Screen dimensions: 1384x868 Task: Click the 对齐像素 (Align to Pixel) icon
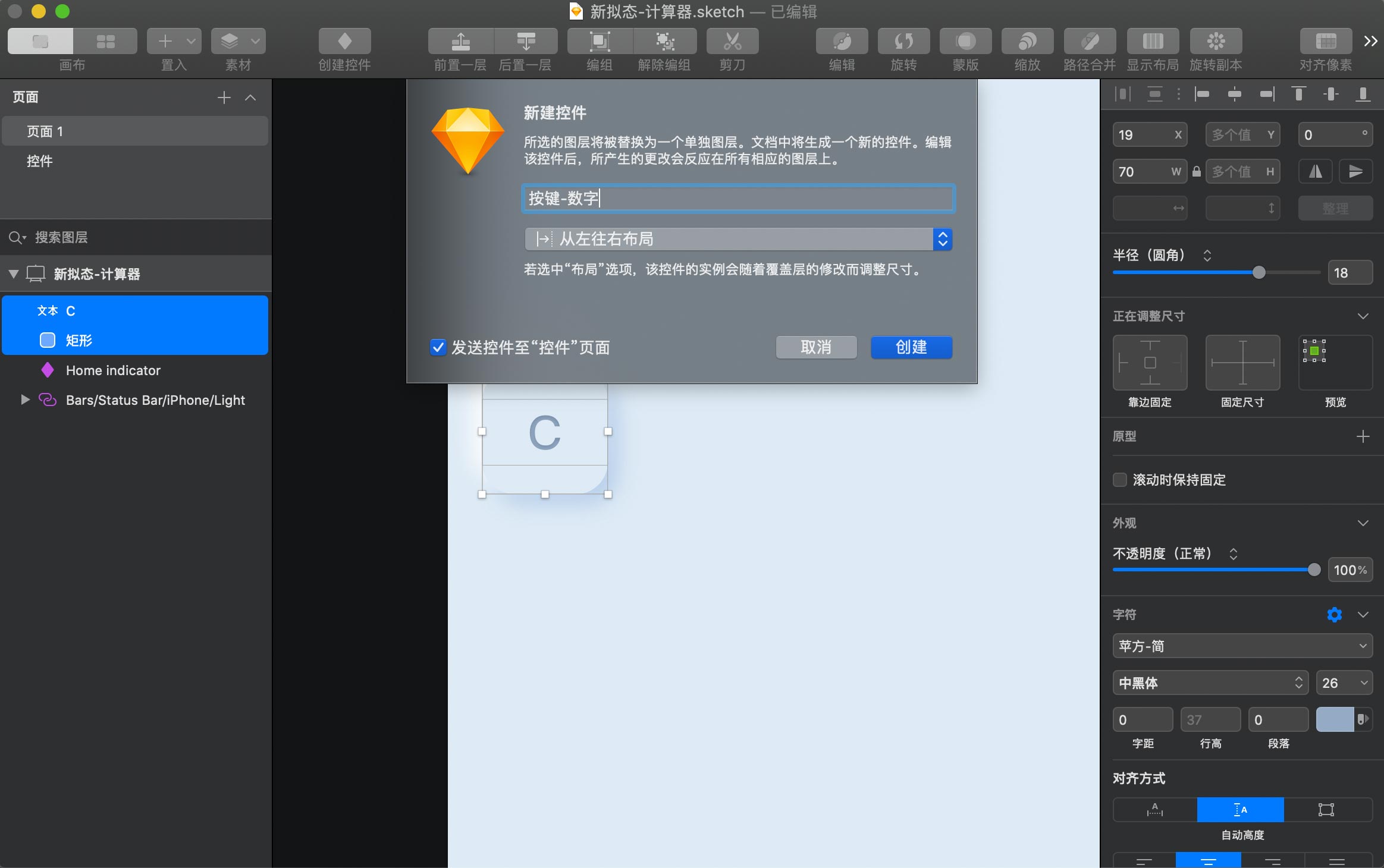[x=1326, y=42]
